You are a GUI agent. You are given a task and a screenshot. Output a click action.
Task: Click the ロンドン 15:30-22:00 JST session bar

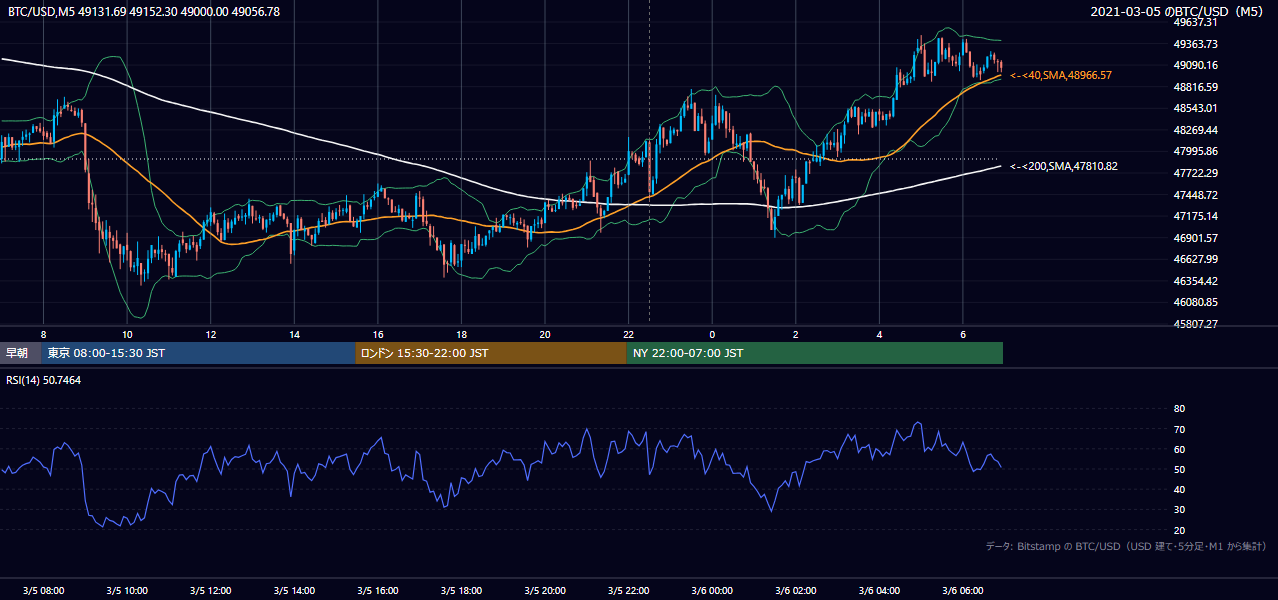[x=491, y=353]
